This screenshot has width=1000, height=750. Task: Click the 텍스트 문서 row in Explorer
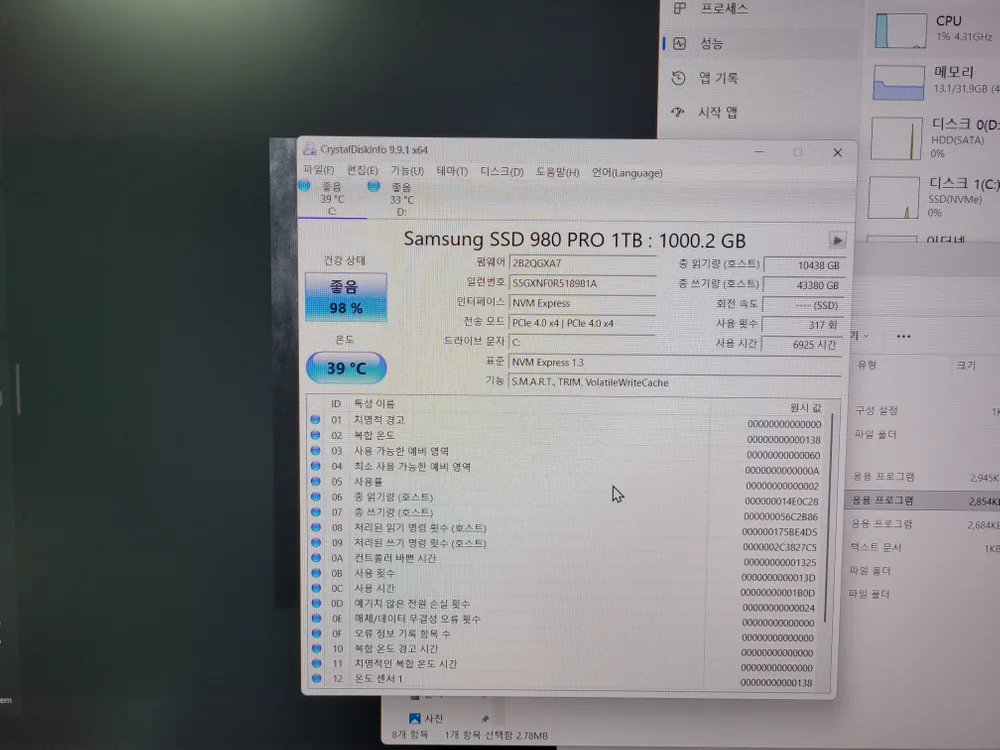(x=923, y=547)
